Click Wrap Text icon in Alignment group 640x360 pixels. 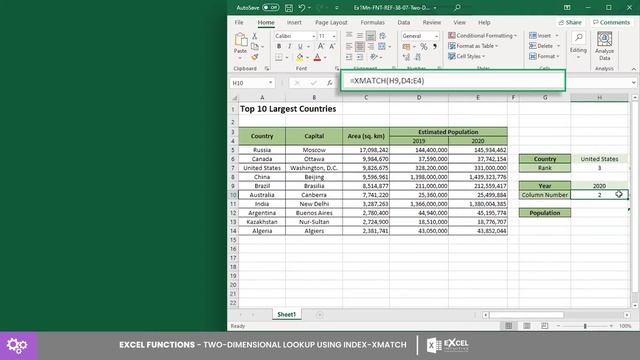[382, 36]
